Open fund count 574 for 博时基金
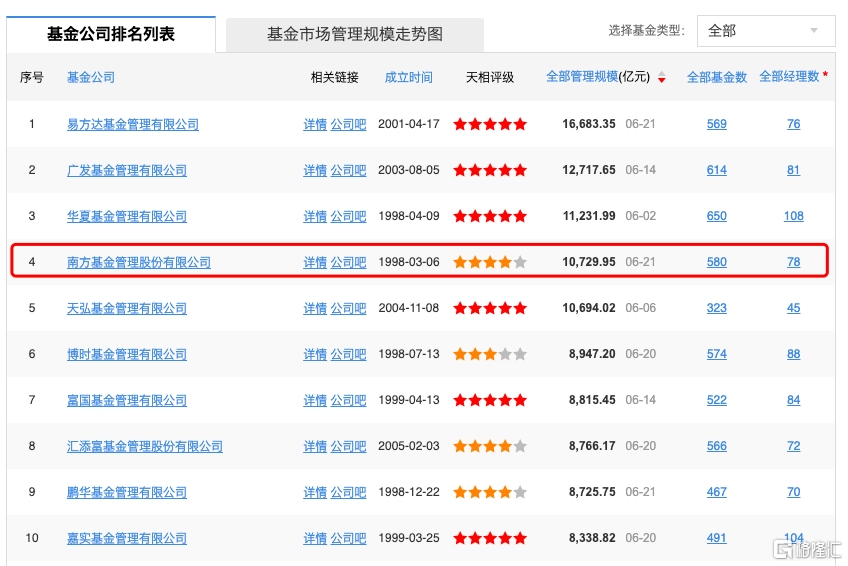The height and width of the screenshot is (566, 848). tap(717, 354)
